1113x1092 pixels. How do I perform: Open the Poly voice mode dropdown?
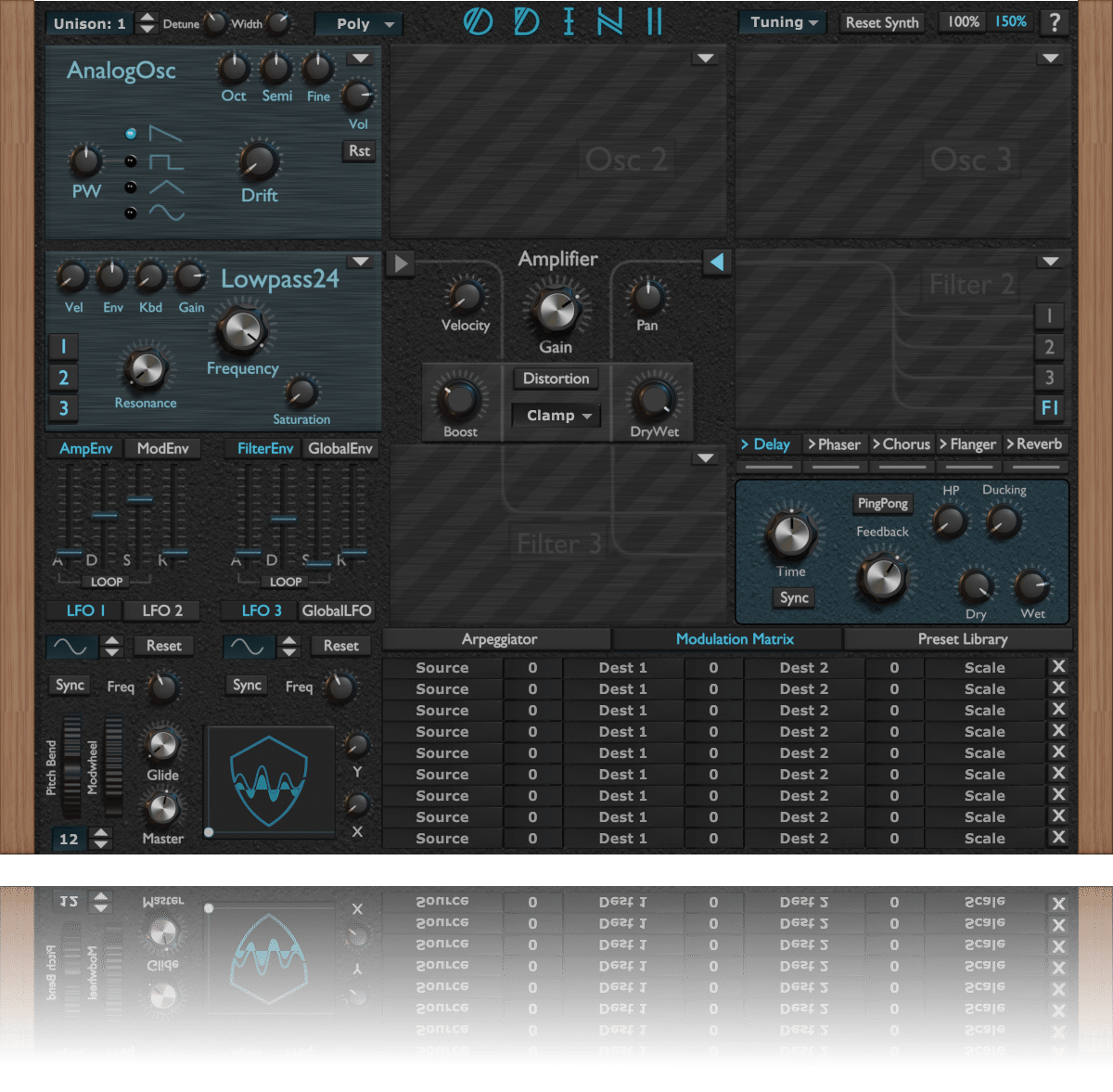(360, 24)
